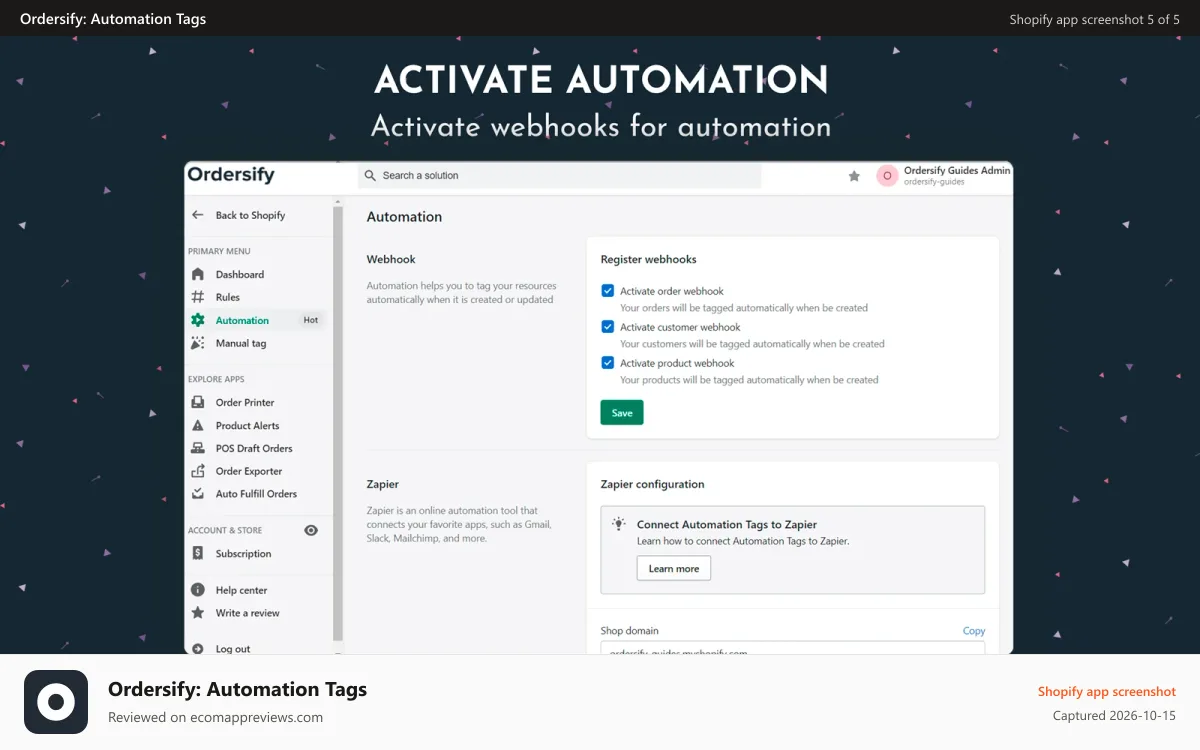
Task: Click the Zapier configuration heading
Action: pos(652,484)
